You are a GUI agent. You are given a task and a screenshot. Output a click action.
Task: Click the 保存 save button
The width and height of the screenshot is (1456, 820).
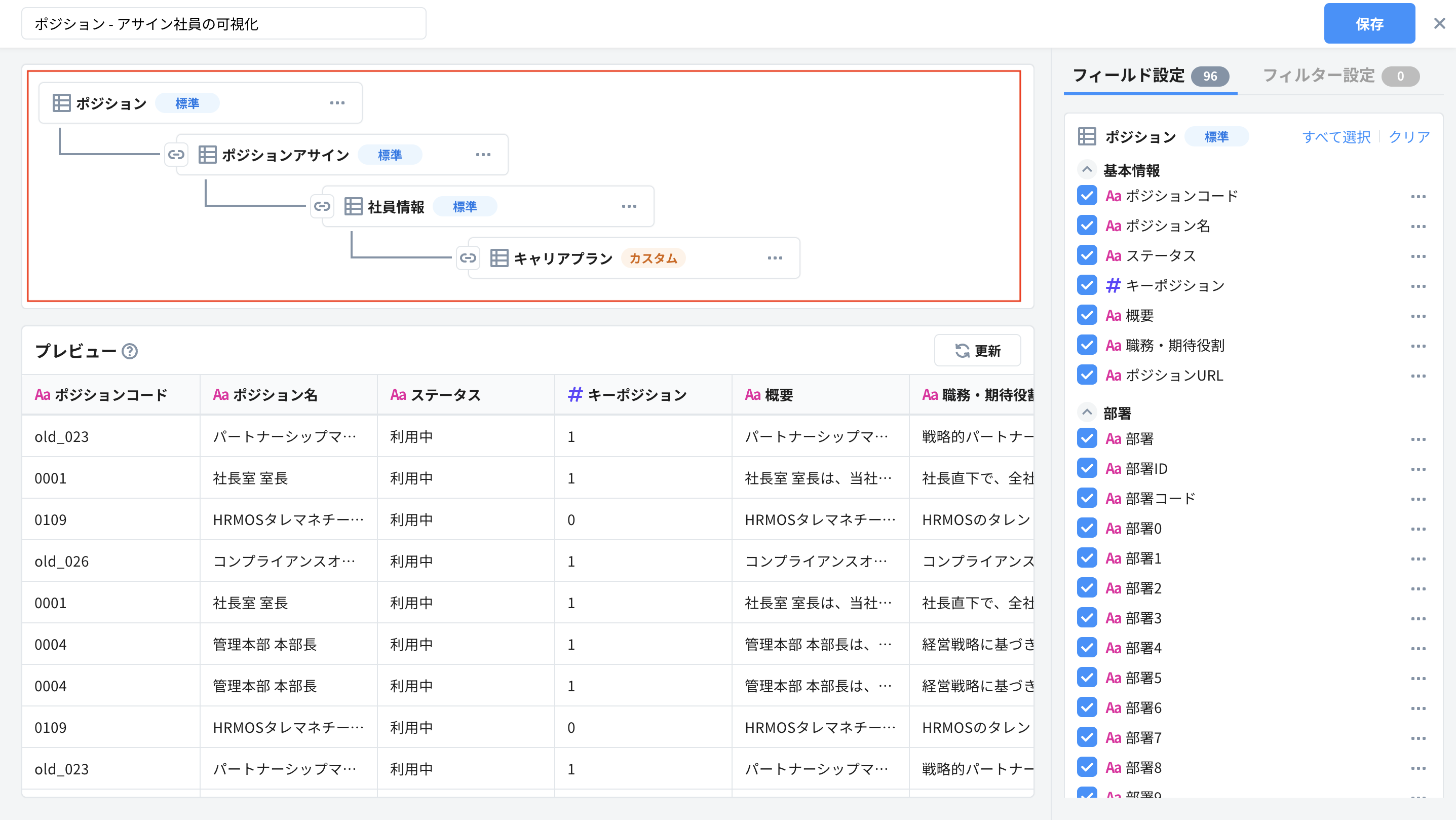(1369, 23)
